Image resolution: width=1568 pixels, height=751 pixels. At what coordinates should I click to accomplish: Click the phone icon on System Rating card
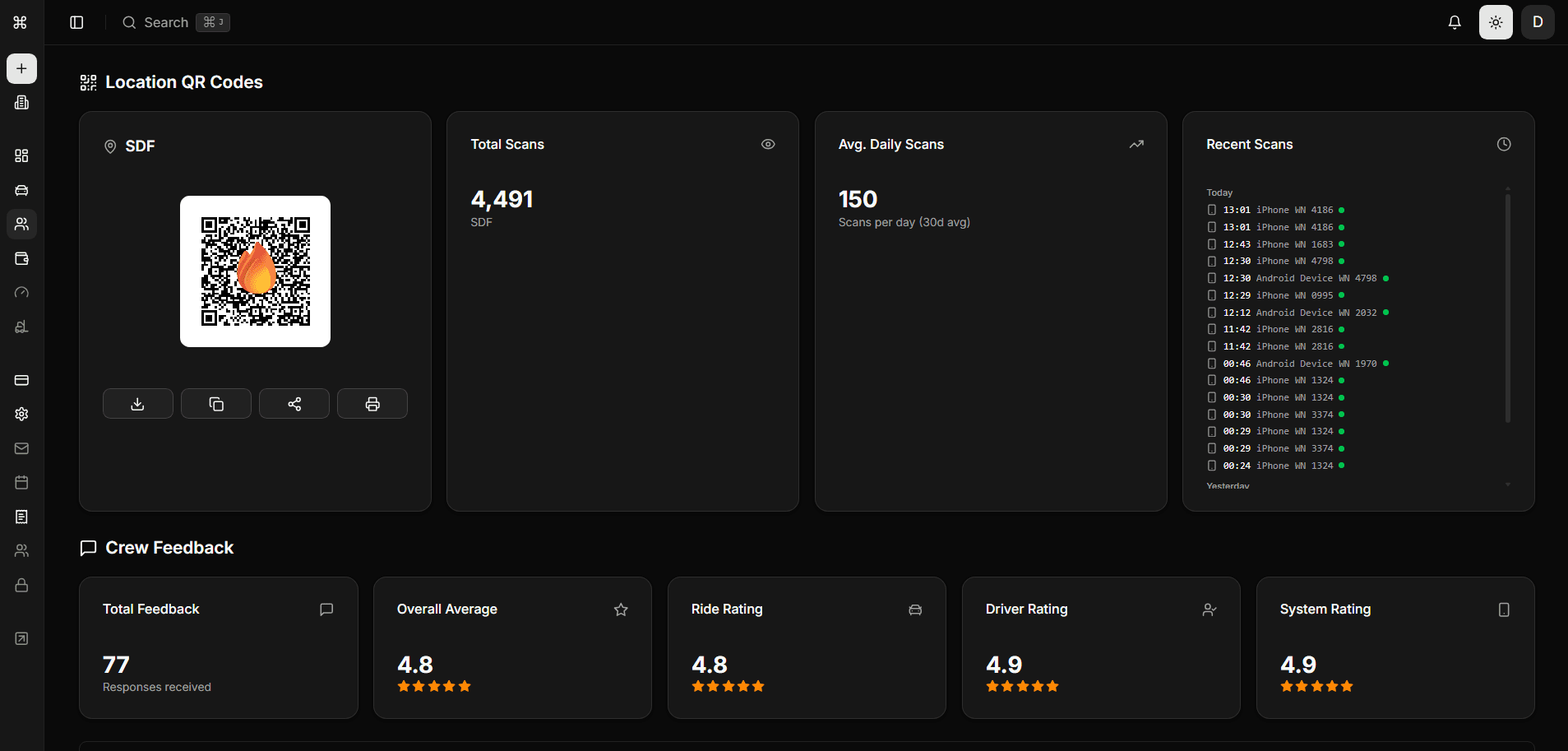point(1504,610)
